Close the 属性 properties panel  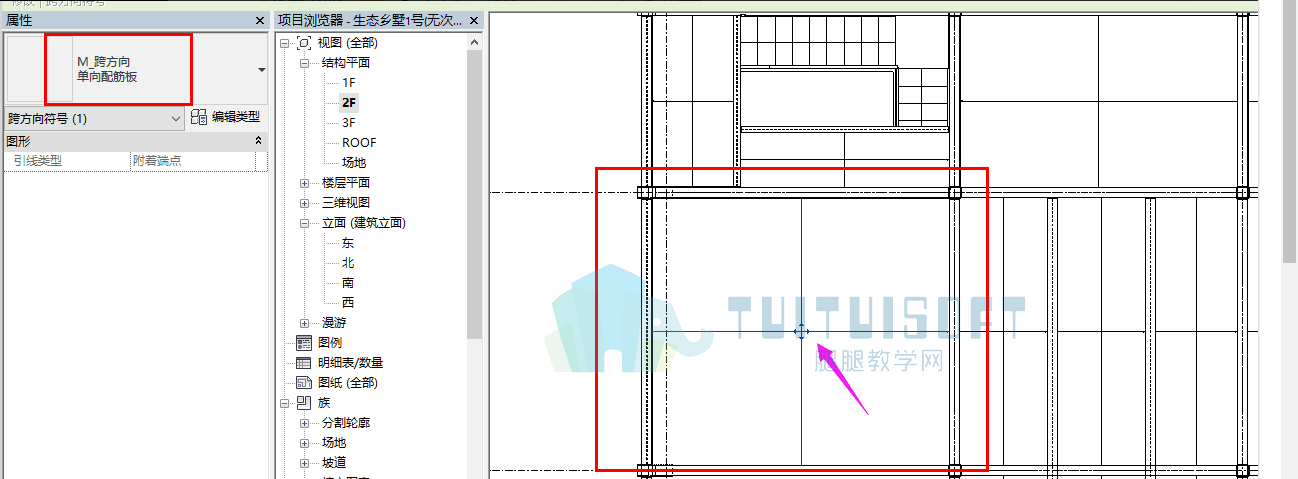(260, 20)
